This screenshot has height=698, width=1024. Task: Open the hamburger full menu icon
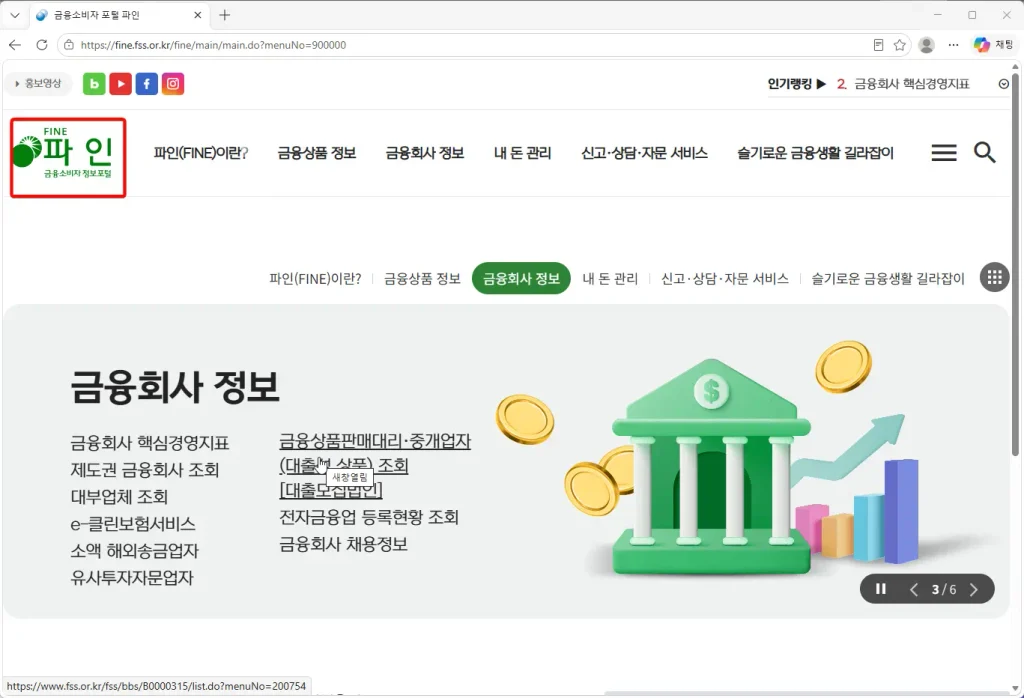point(944,153)
